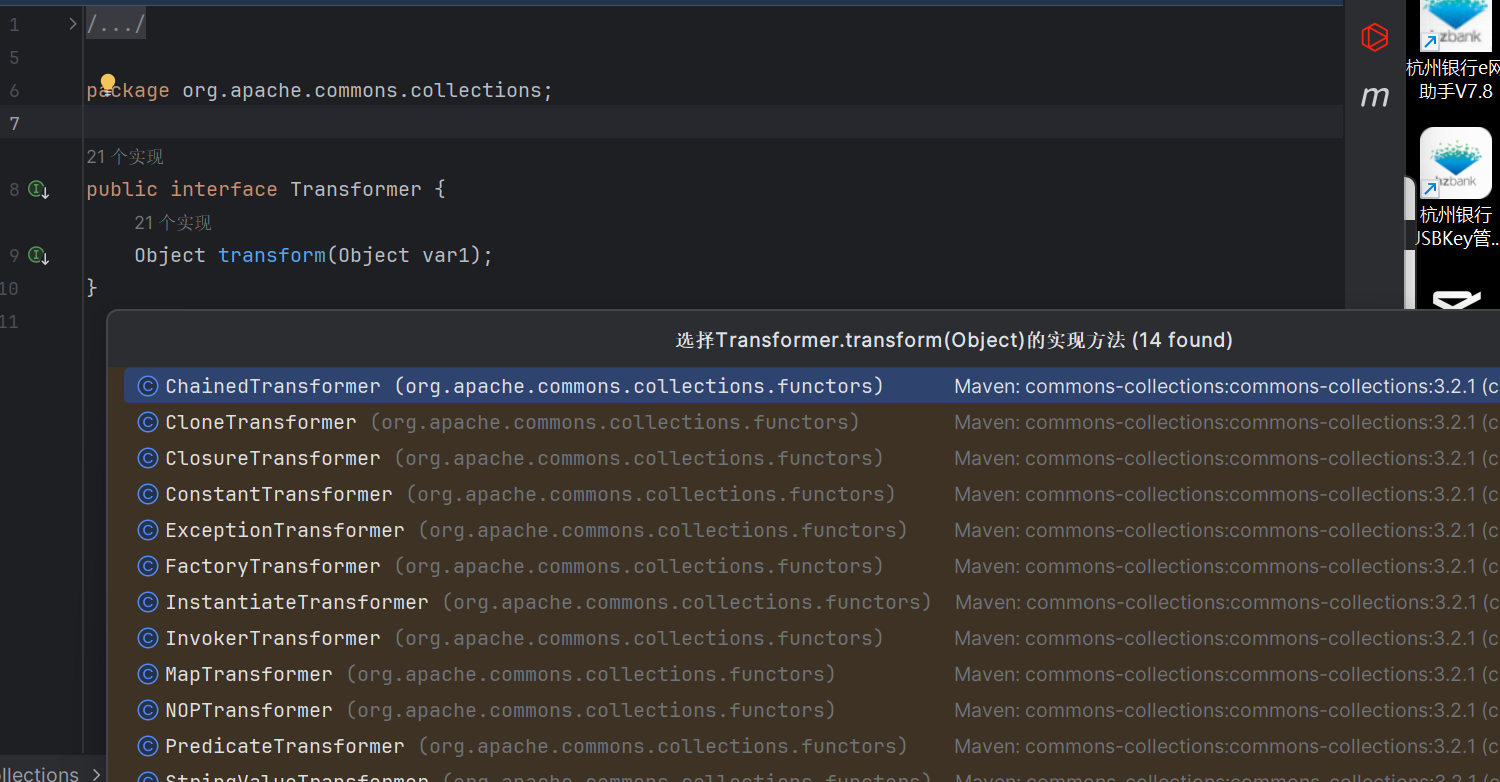Click the class icon beside PredicateTransformer

click(x=148, y=746)
